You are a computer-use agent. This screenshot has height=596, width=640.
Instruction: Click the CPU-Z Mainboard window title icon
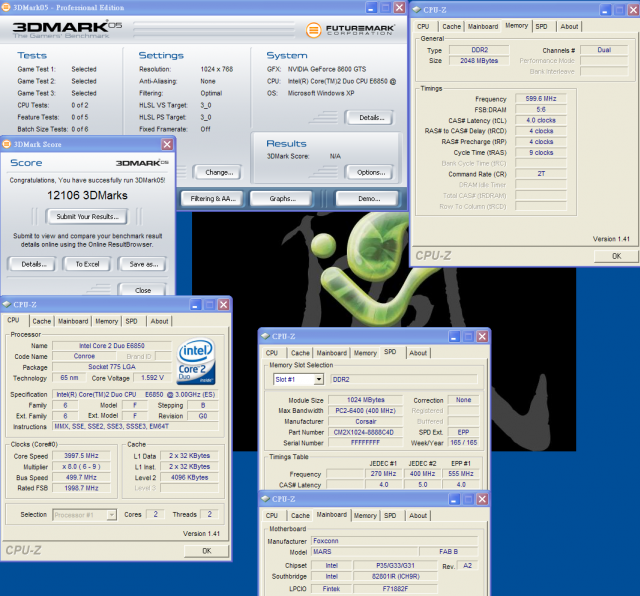point(266,499)
